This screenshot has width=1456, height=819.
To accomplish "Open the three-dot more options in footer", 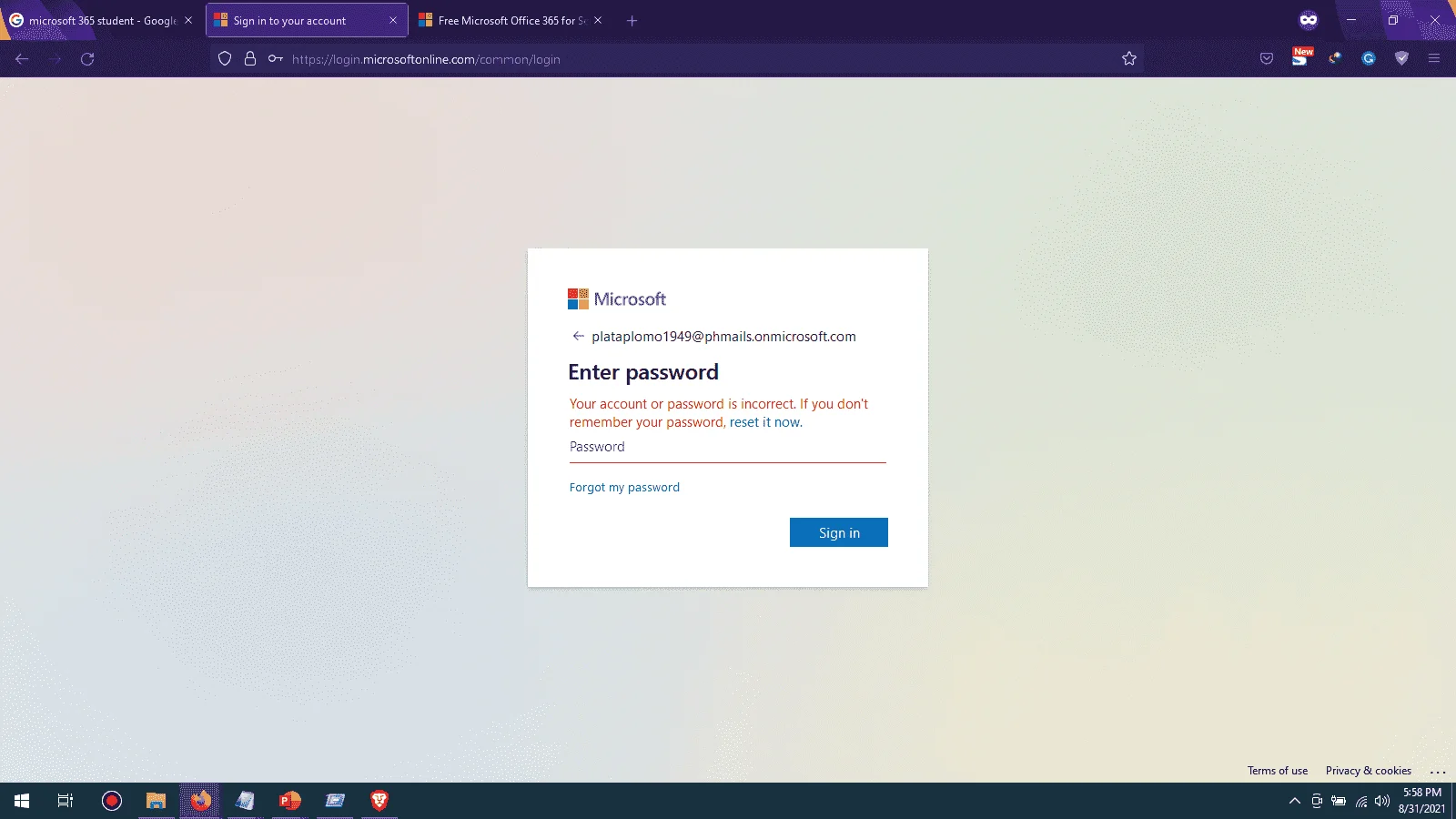I will (x=1438, y=771).
